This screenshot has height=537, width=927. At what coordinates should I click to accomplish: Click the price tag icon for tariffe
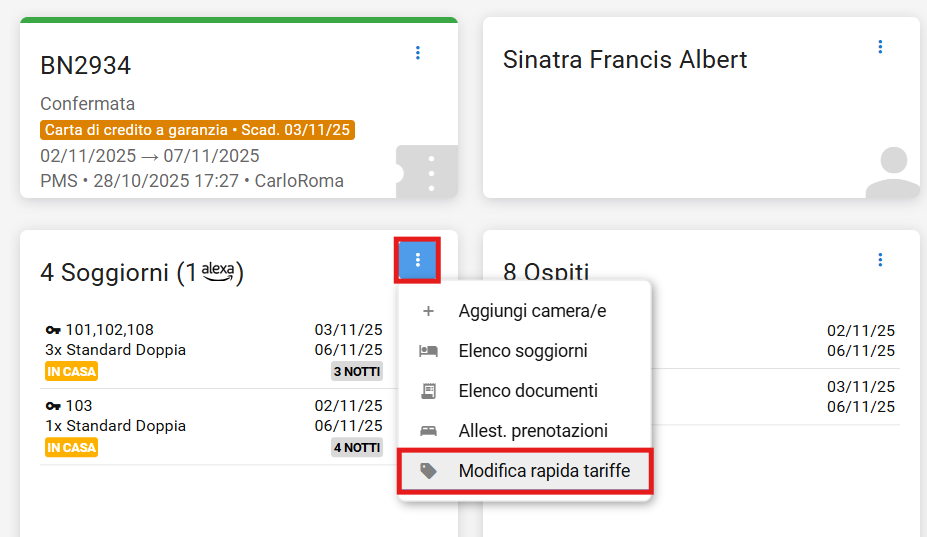coord(428,471)
